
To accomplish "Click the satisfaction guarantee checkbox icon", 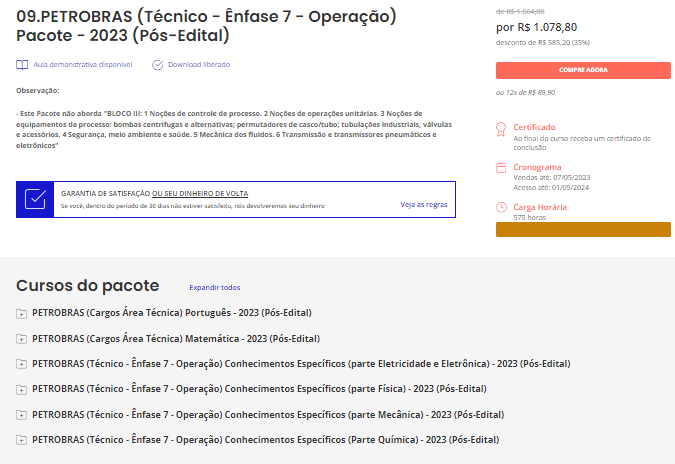I will pos(35,199).
